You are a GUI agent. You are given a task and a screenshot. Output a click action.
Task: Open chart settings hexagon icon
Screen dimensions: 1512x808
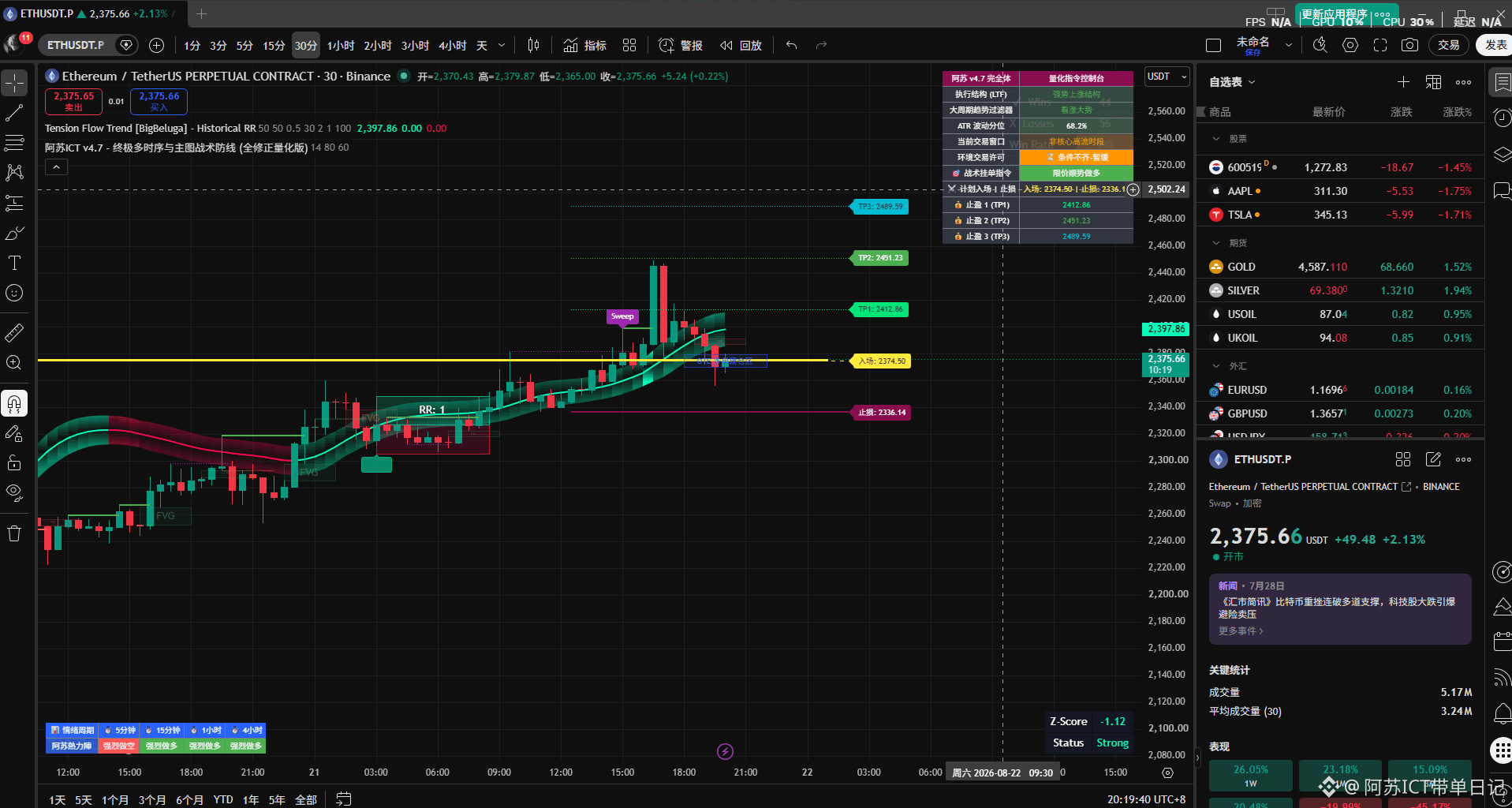pos(1350,45)
